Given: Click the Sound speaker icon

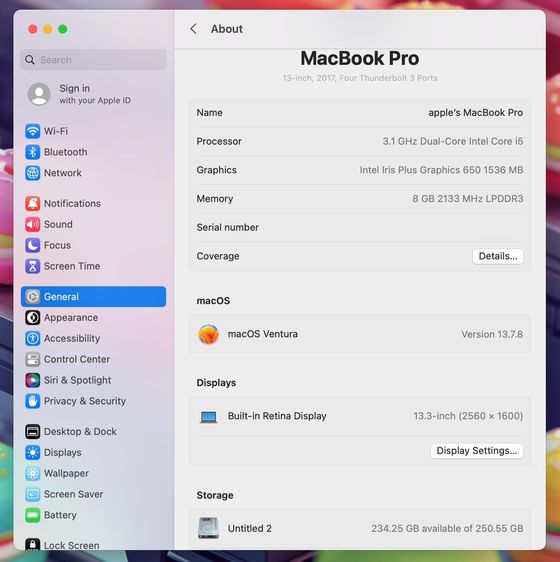Looking at the screenshot, I should [x=33, y=224].
